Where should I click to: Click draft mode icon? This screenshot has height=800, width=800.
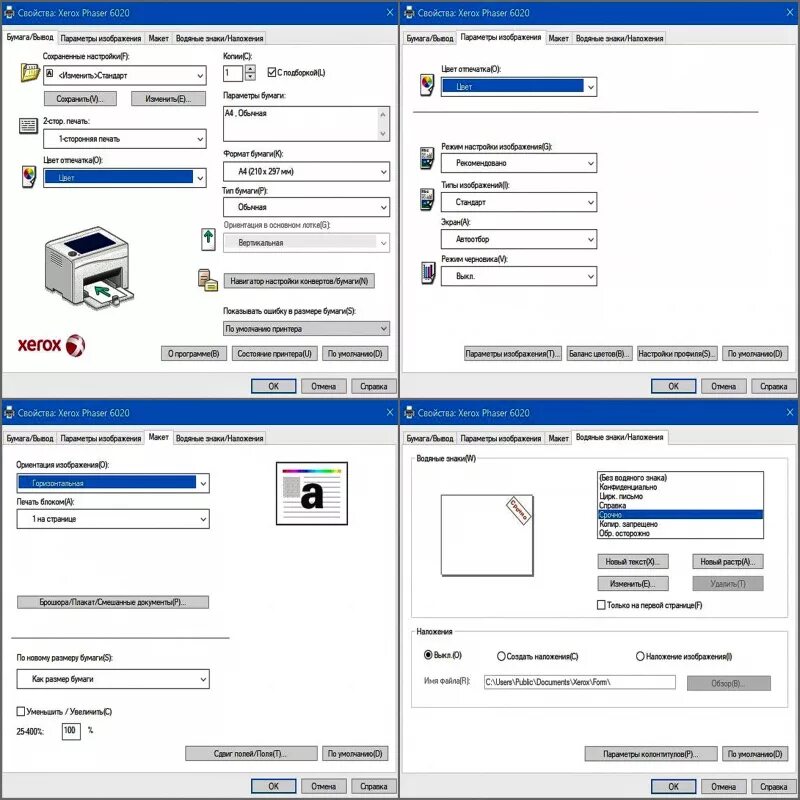pos(428,273)
